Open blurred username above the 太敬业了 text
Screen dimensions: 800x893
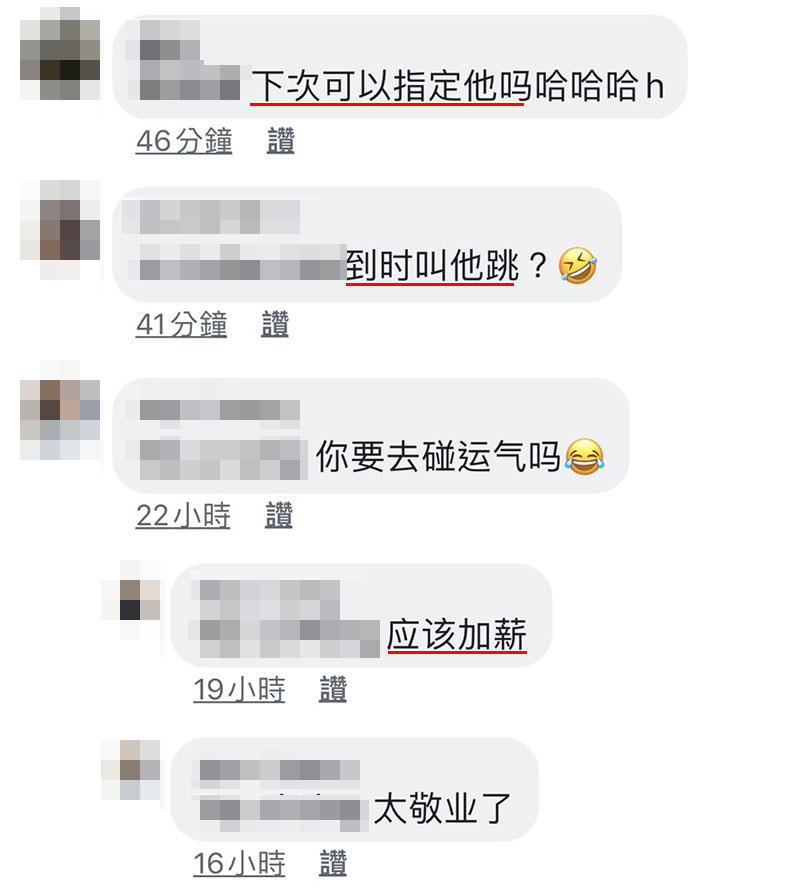coord(280,770)
